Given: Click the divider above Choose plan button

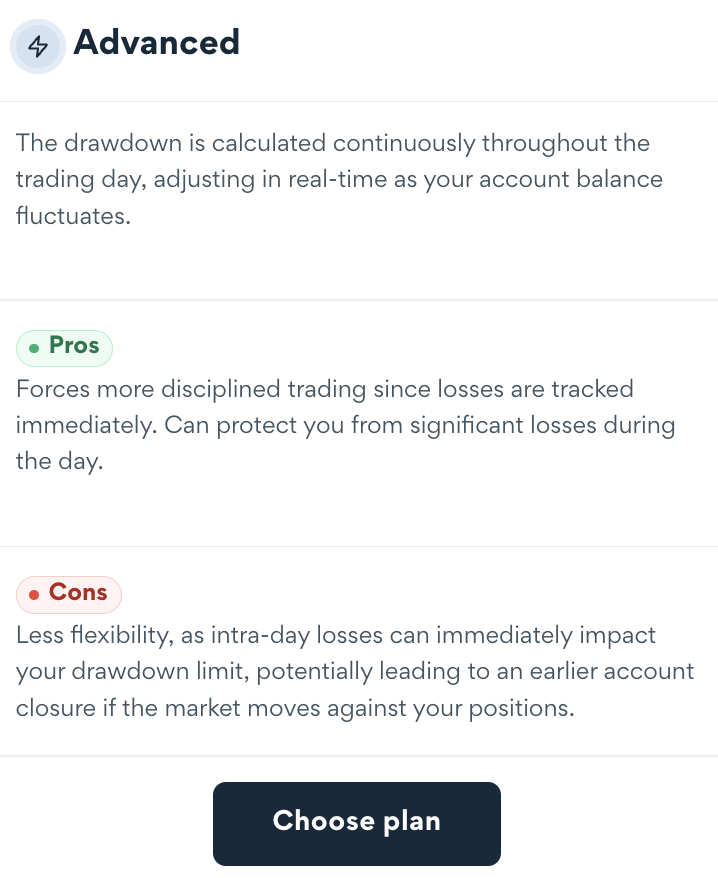Looking at the screenshot, I should point(359,756).
